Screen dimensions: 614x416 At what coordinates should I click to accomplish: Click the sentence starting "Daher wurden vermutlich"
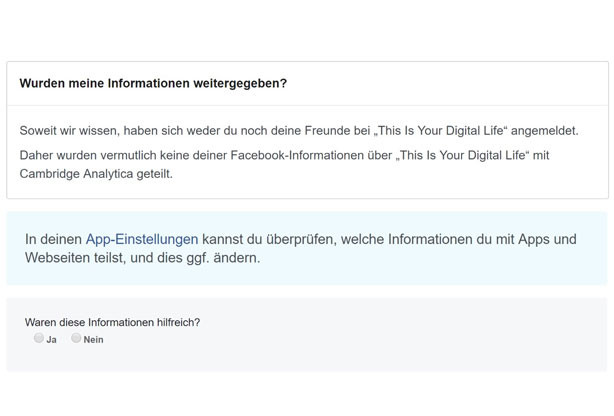pyautogui.click(x=284, y=165)
